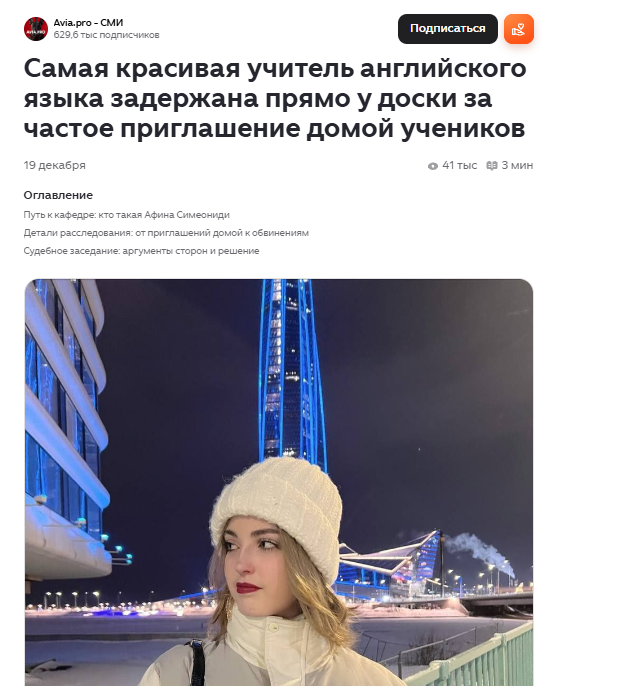Click the Avia.pro channel avatar
The height and width of the screenshot is (686, 636).
35,29
